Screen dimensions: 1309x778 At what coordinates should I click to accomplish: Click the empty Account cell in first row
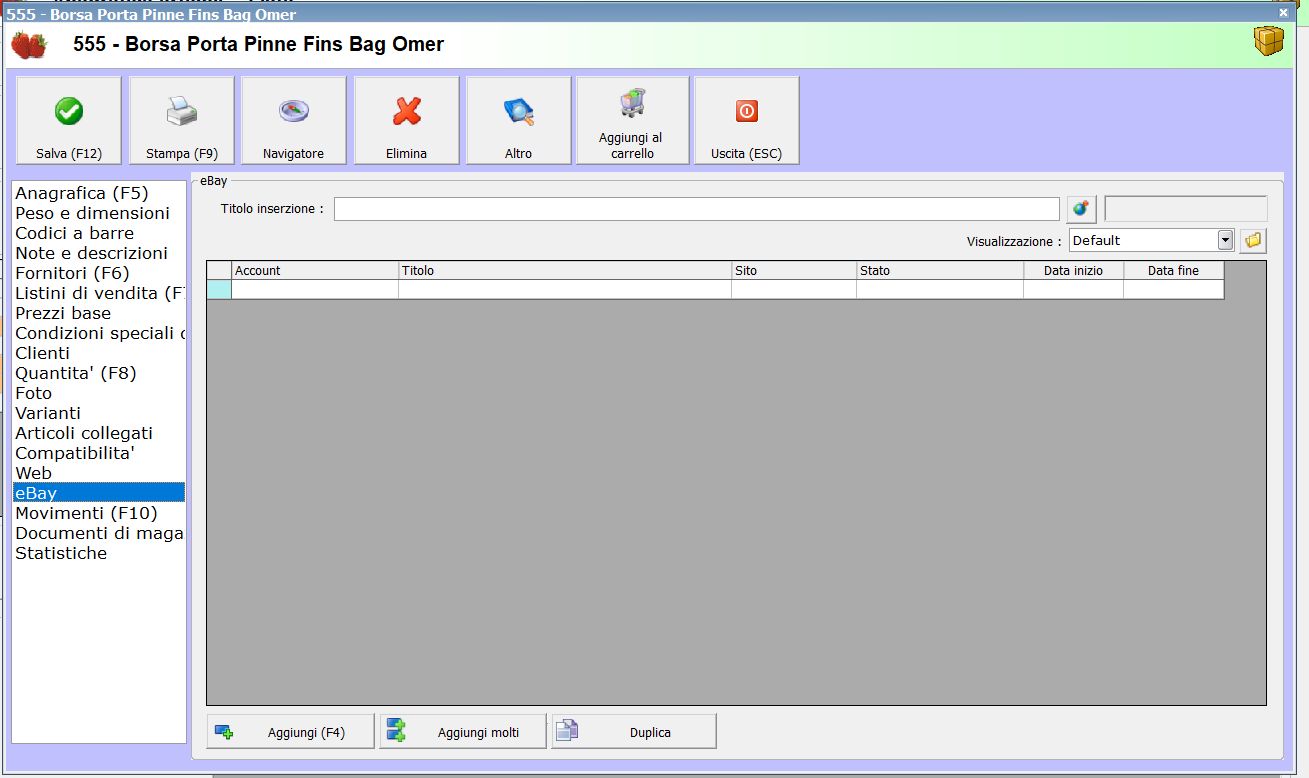(315, 290)
